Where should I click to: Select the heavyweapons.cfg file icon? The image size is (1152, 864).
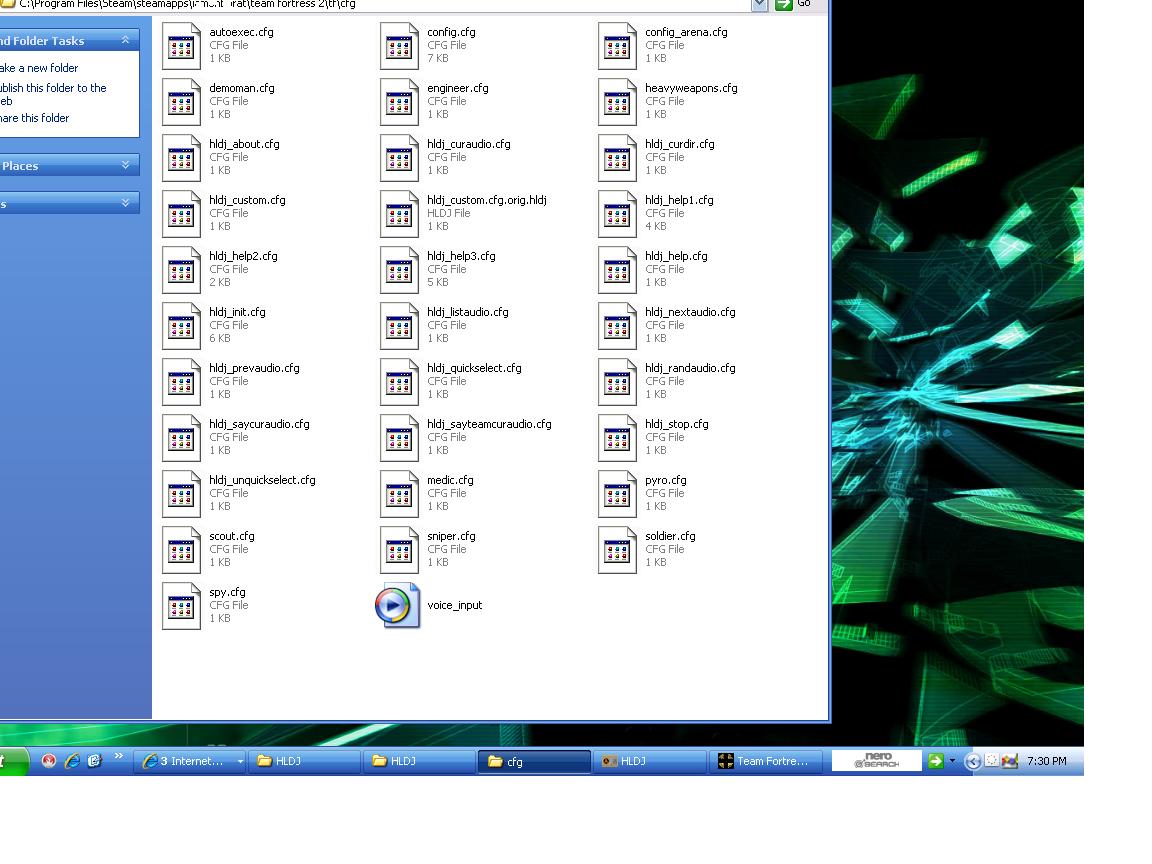tap(617, 102)
